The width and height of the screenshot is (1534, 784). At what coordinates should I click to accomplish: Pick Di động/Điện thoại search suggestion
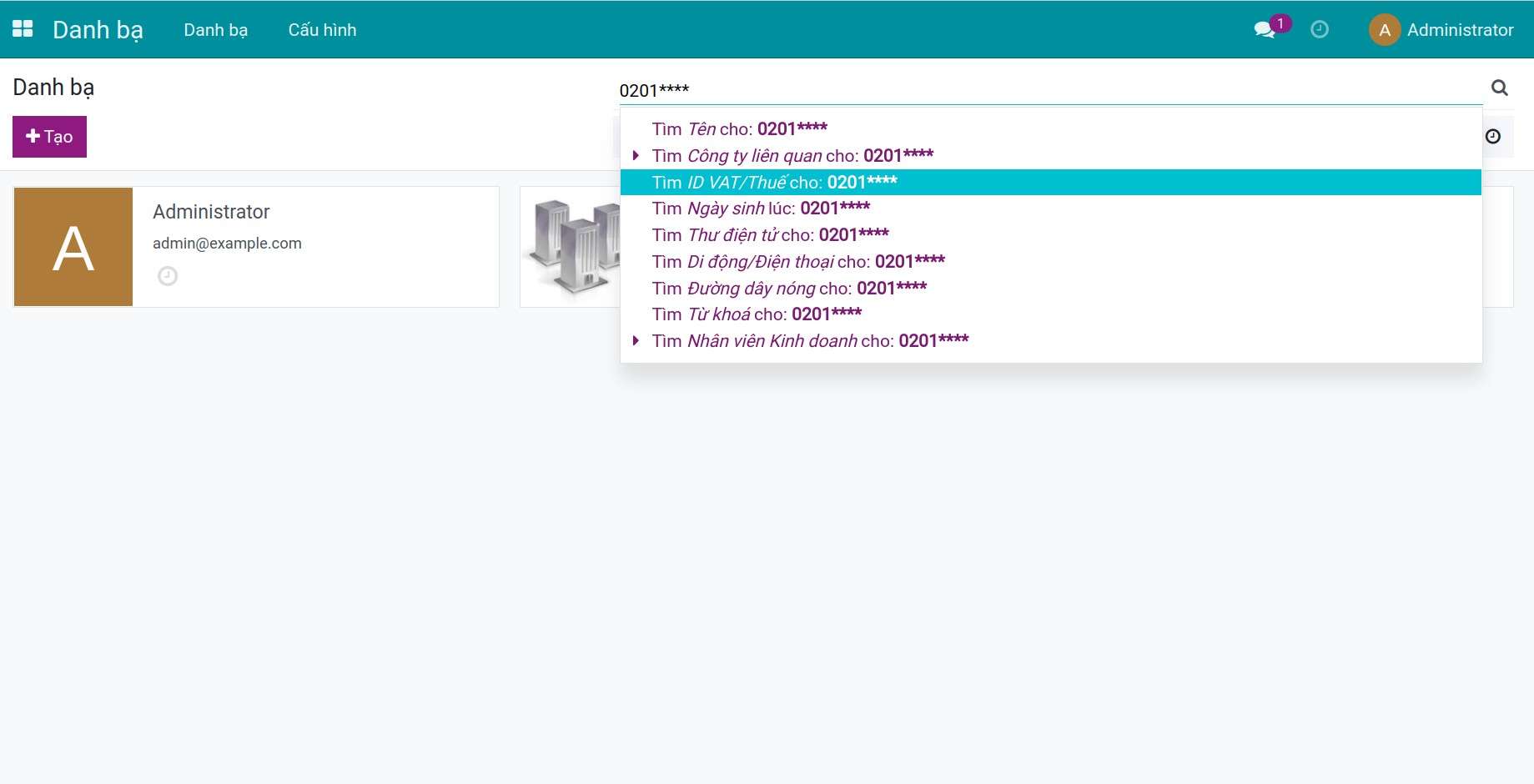[798, 262]
